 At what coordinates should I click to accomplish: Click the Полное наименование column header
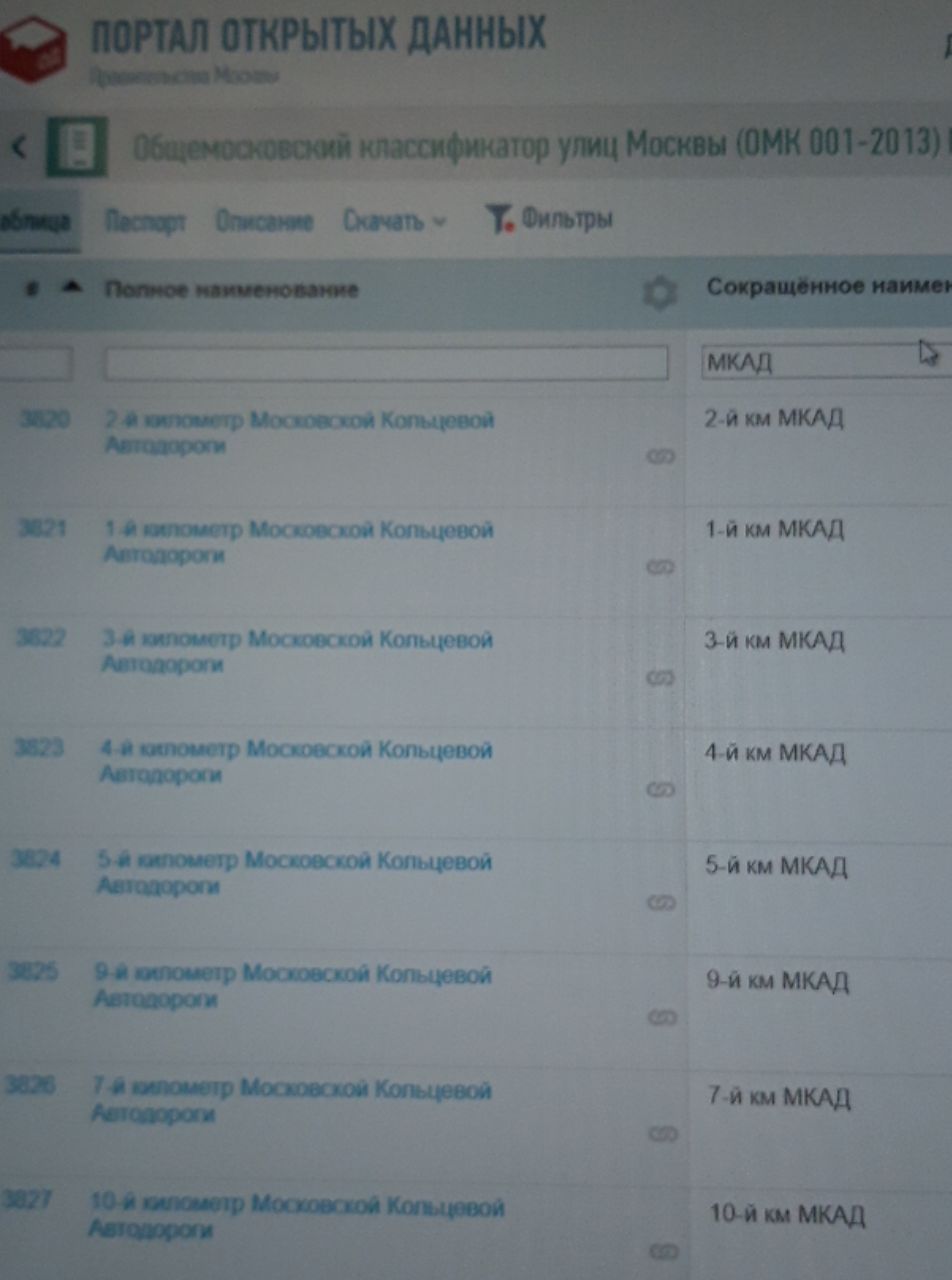pos(231,289)
